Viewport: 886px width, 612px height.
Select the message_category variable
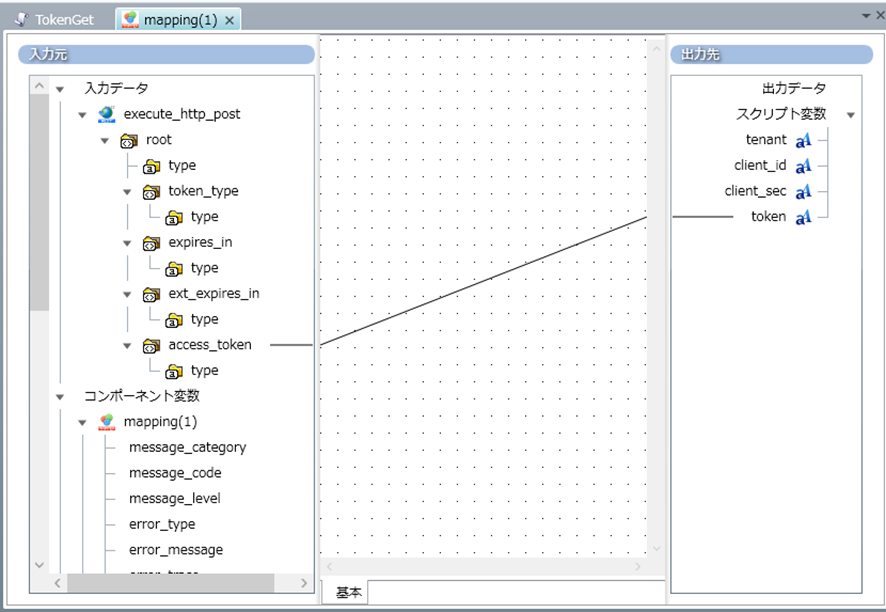click(x=187, y=447)
